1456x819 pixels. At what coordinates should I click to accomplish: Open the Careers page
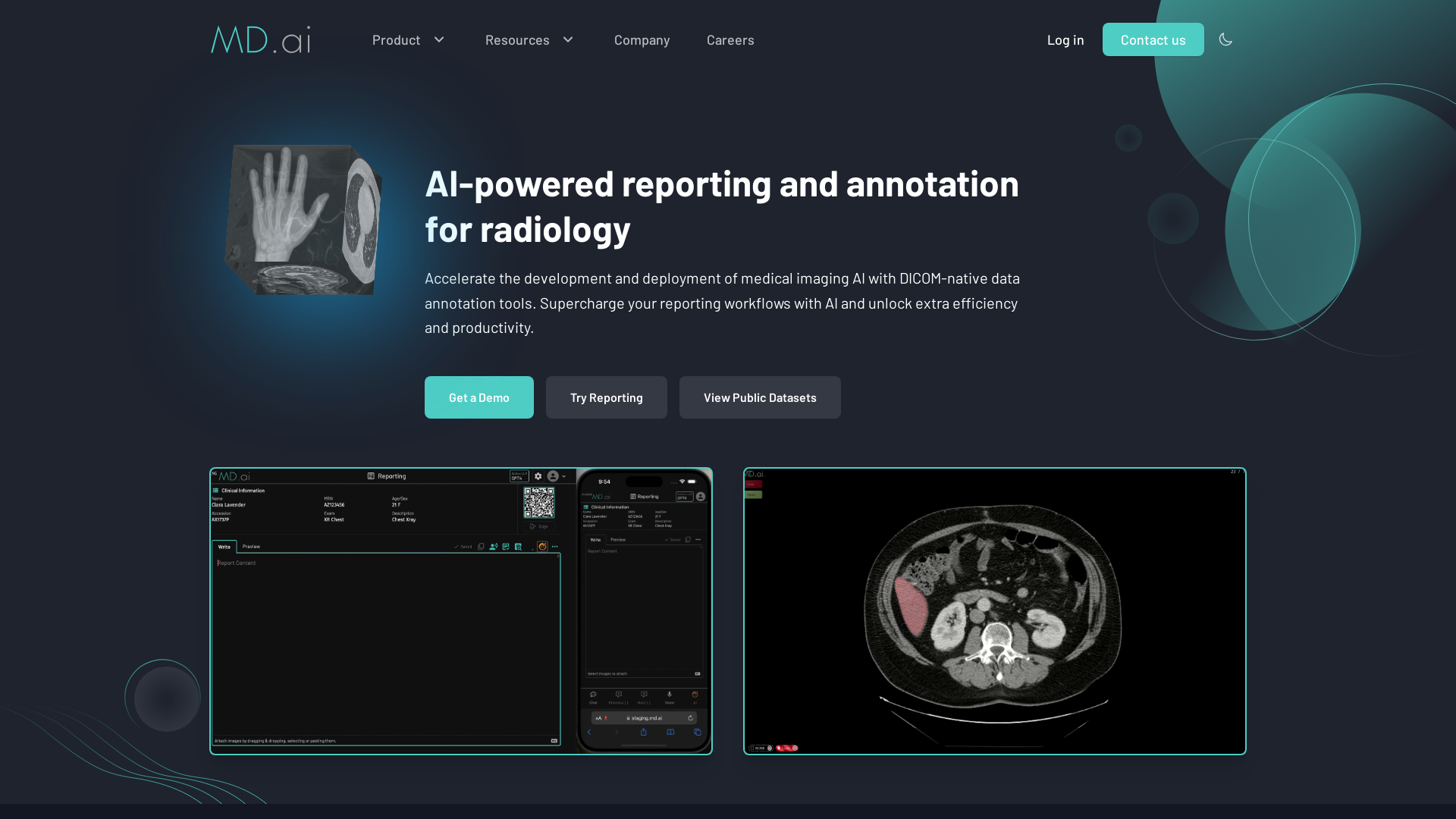730,39
